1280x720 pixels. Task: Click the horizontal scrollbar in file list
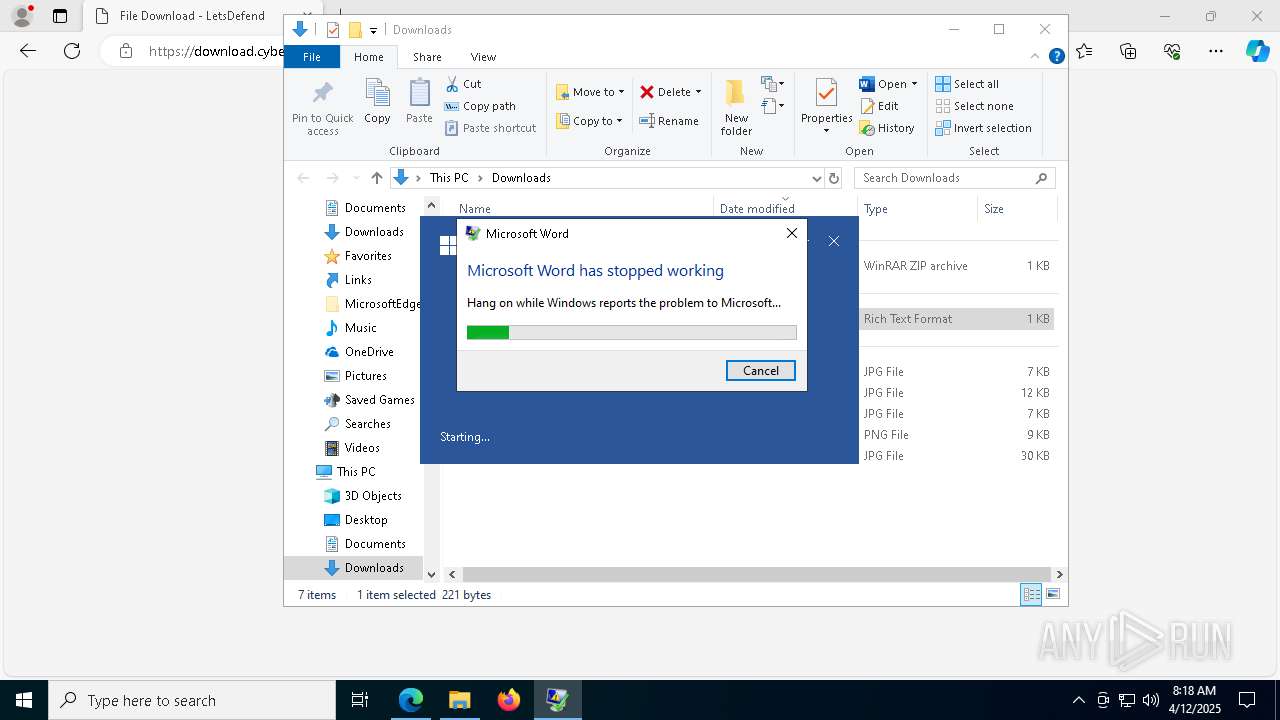pyautogui.click(x=755, y=575)
